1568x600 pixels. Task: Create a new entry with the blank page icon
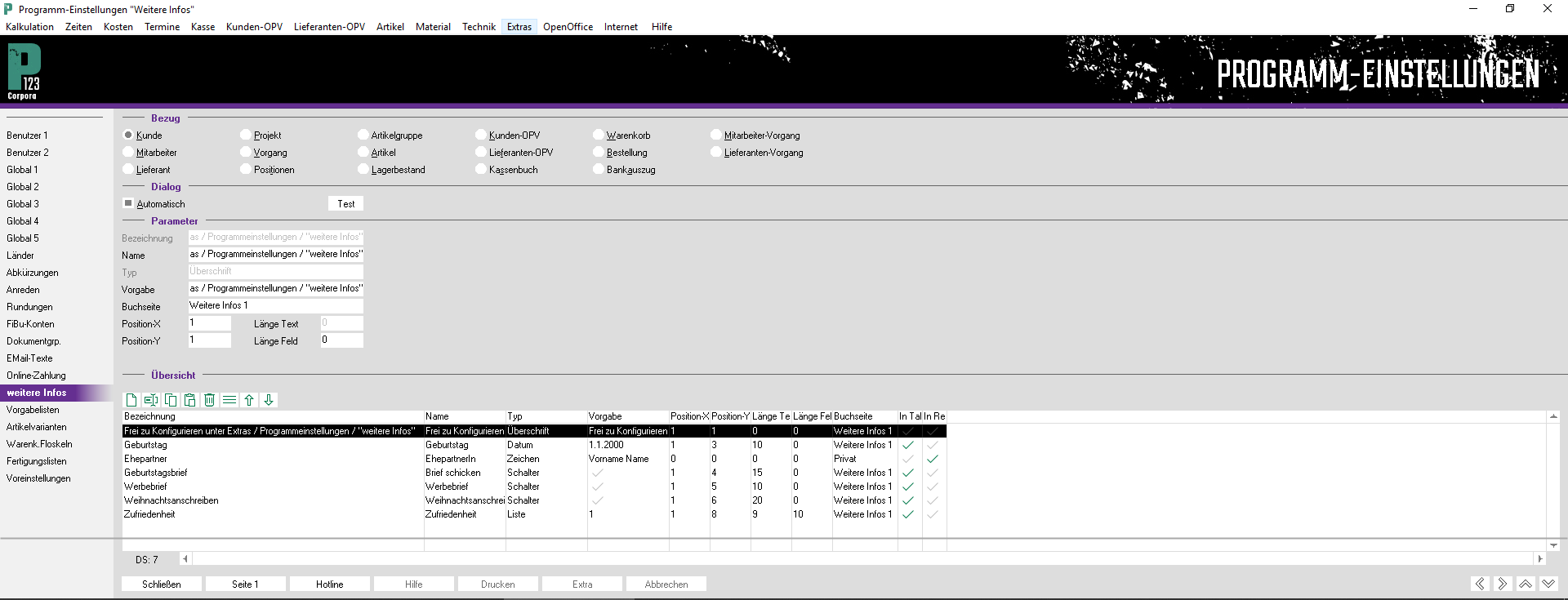[x=131, y=400]
